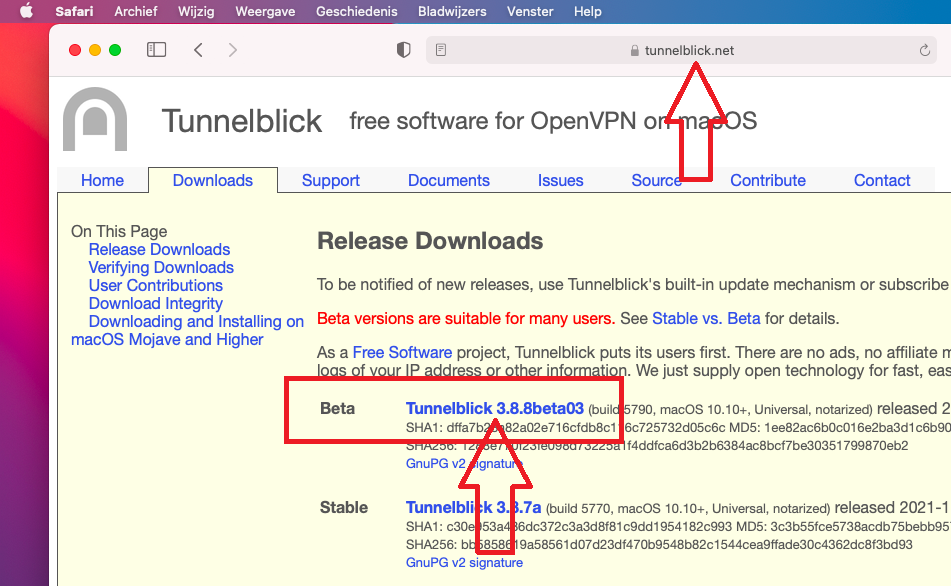The width and height of the screenshot is (951, 586).
Task: Toggle the Safari sidebar
Action: point(156,50)
